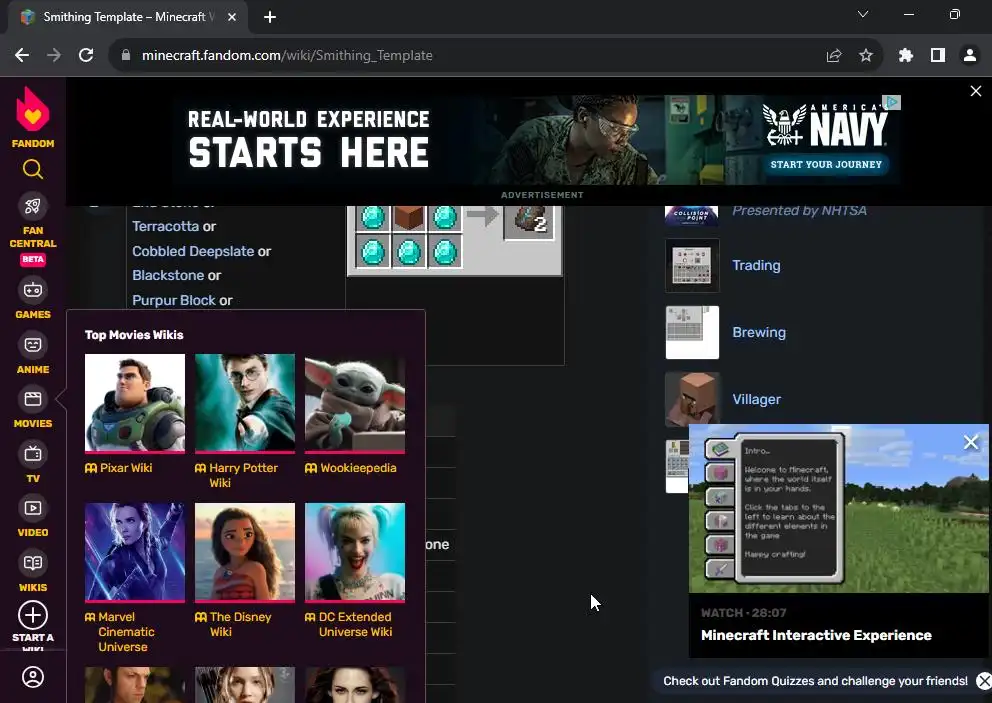The height and width of the screenshot is (703, 992).
Task: Open the Brewing thumbnail image
Action: pos(692,332)
